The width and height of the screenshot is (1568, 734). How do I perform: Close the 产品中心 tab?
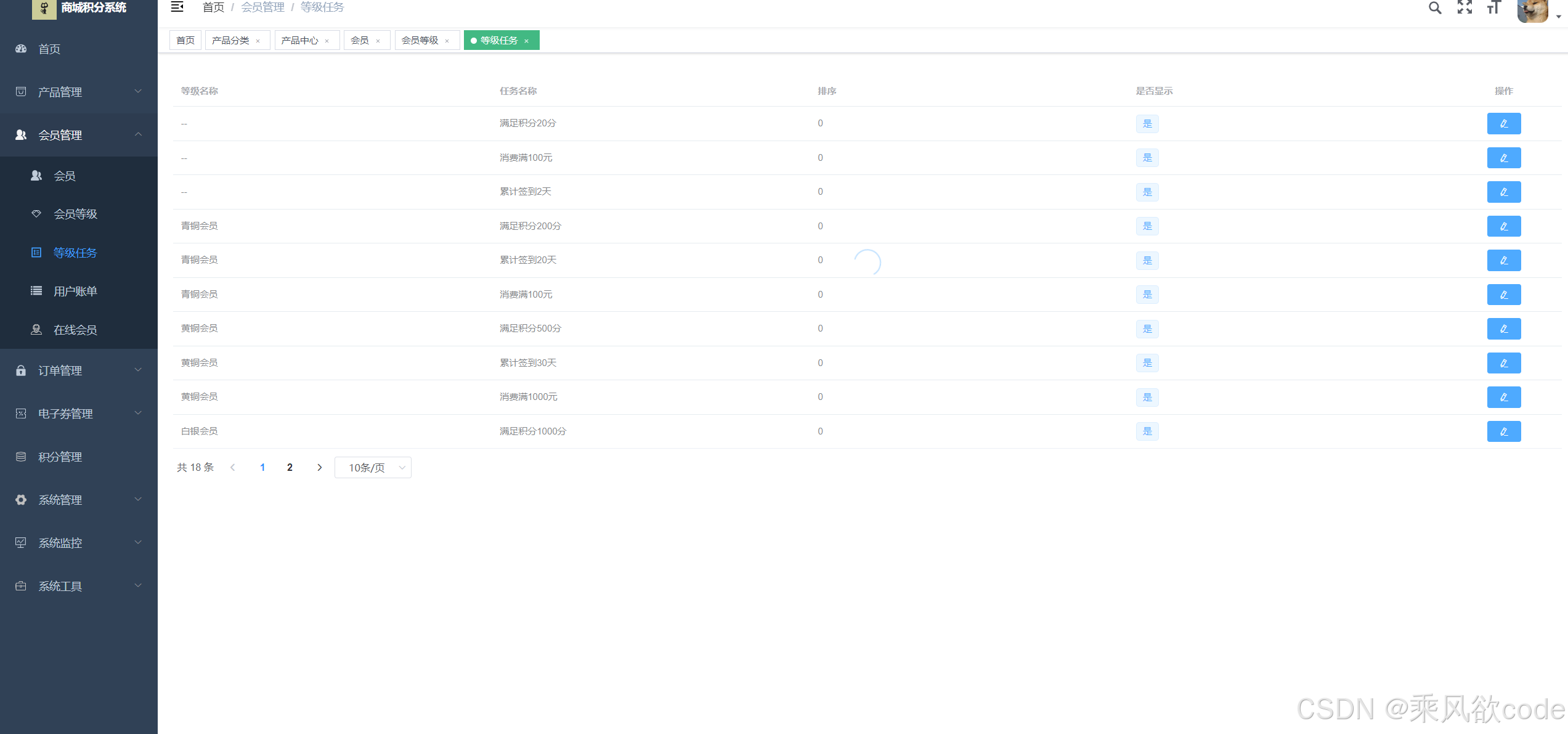point(327,41)
